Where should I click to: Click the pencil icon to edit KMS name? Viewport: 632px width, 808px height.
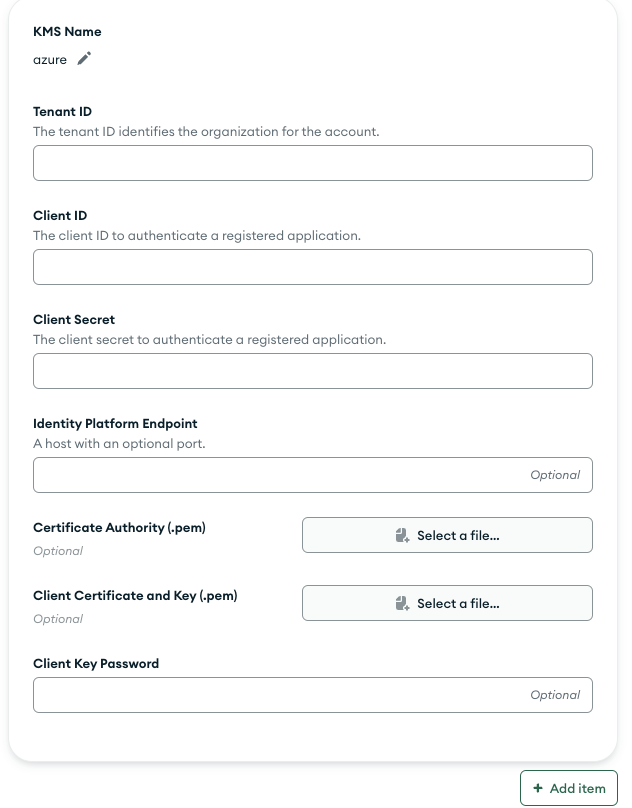[x=84, y=59]
